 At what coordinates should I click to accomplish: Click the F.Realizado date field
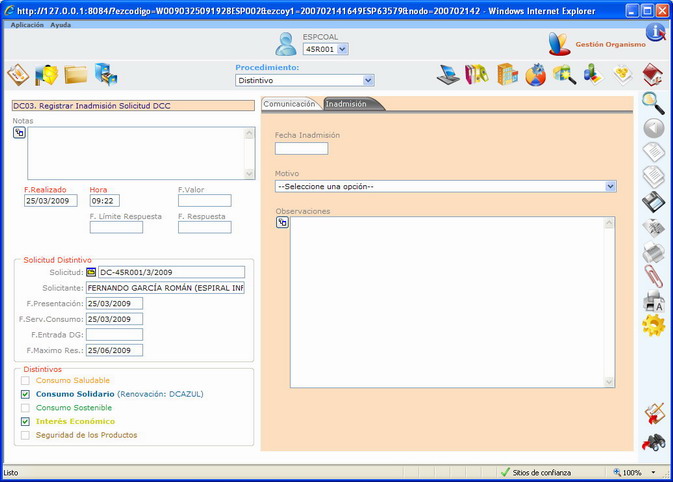(51, 200)
